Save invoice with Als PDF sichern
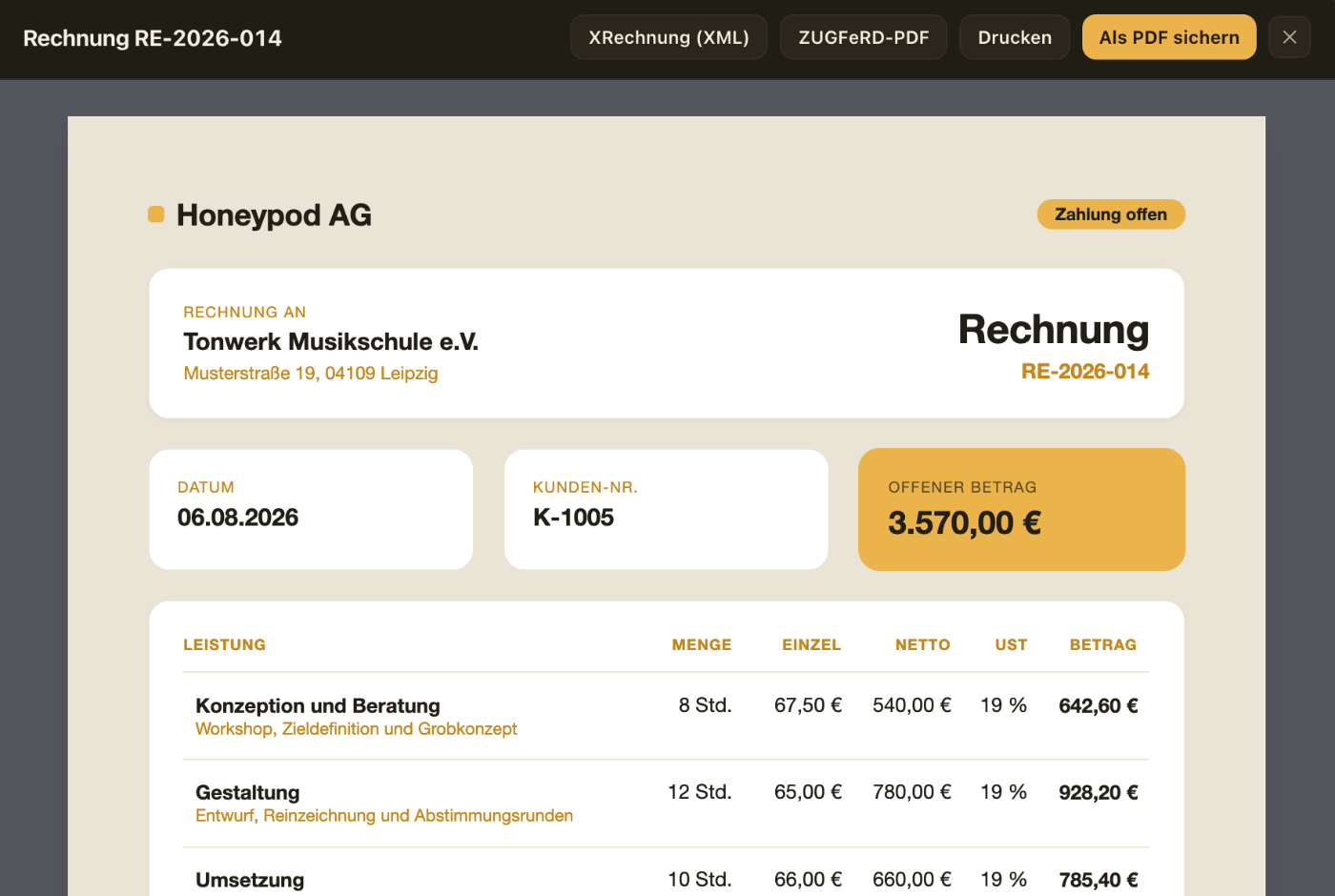Screen dimensions: 1335x896 [1169, 37]
